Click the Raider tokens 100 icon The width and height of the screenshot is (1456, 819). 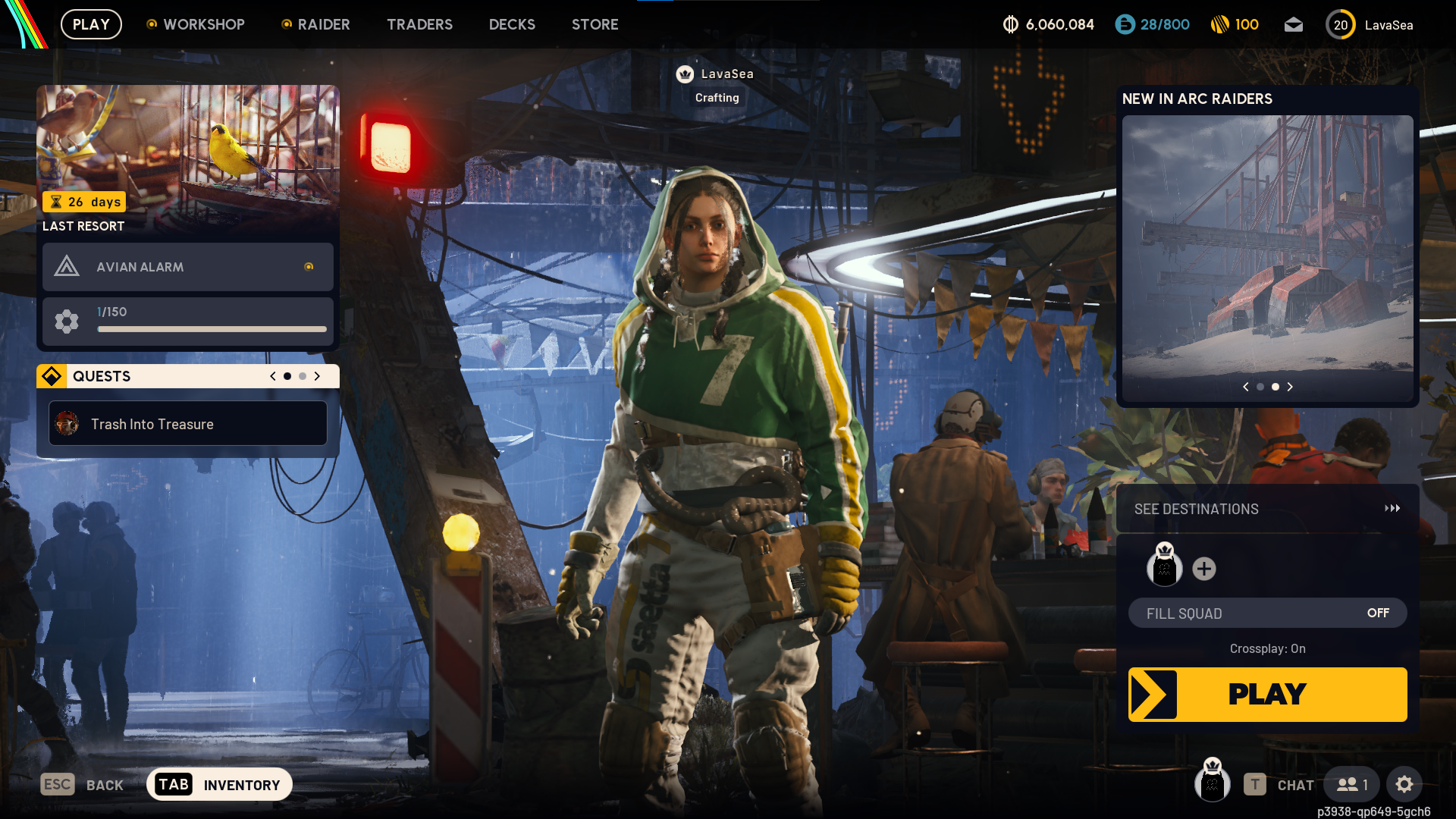(1219, 25)
